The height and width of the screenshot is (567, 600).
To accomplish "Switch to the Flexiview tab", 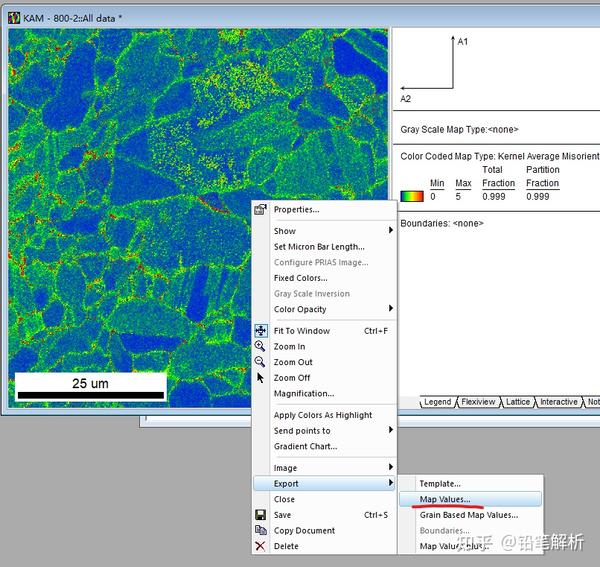I will click(x=478, y=402).
